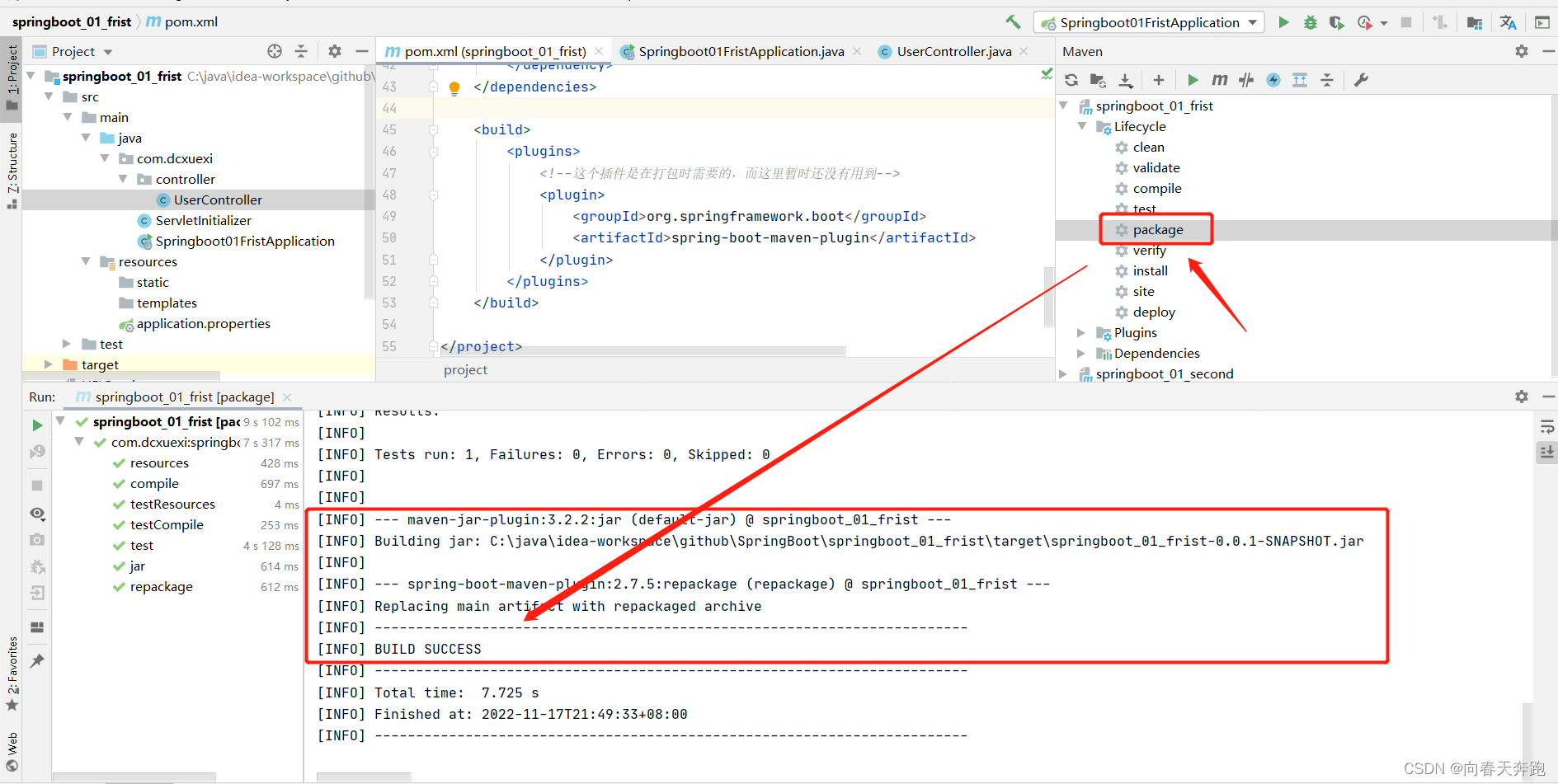This screenshot has width=1558, height=784.
Task: Click pom.xml breadcrumb in navigation bar
Action: [182, 21]
